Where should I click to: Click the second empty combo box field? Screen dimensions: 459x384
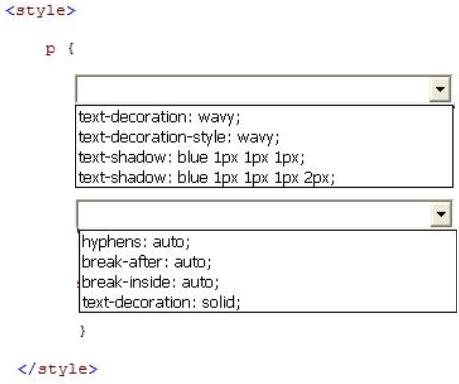[x=254, y=214]
